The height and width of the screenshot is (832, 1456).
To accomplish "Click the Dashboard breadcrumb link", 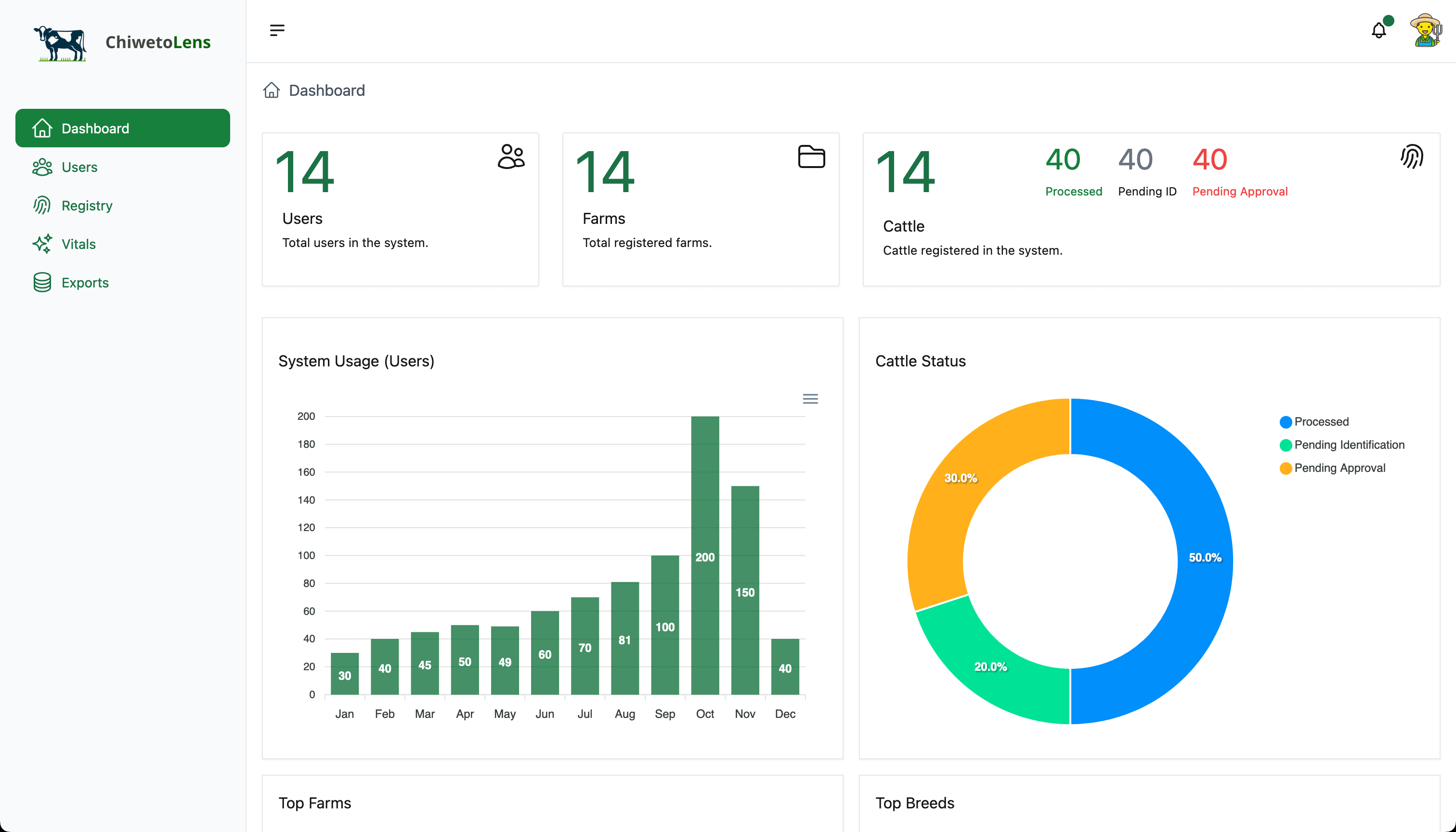I will (x=327, y=91).
